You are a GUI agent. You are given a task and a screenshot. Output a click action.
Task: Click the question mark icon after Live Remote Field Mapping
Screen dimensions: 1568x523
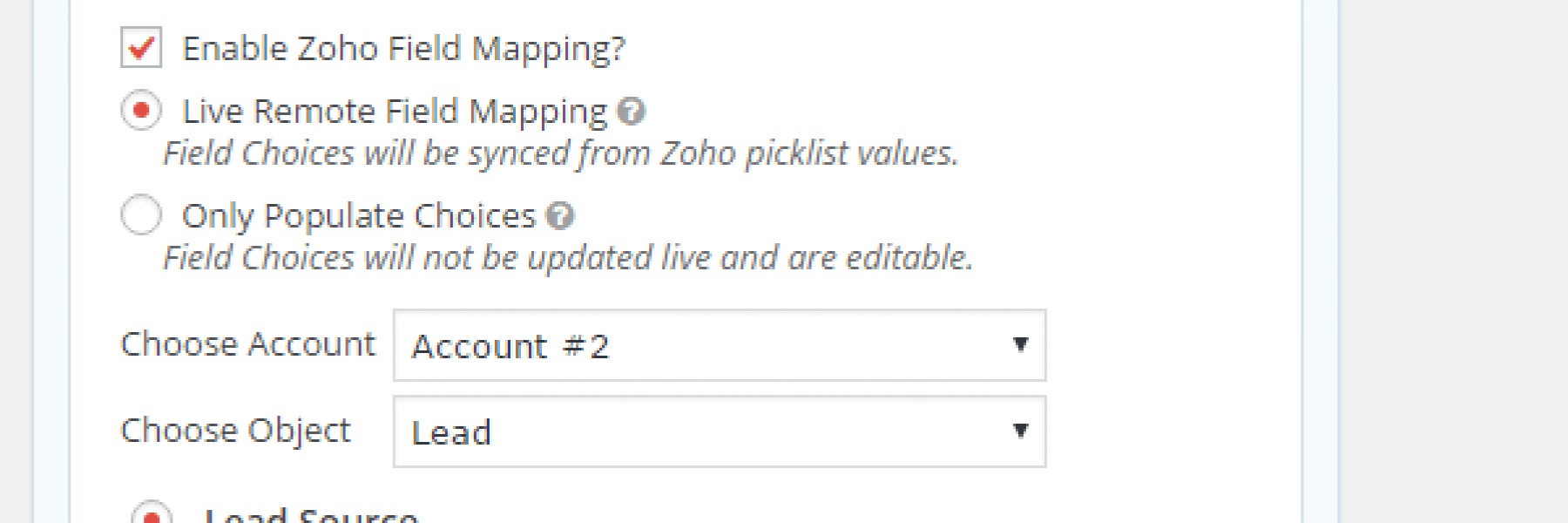tap(631, 110)
